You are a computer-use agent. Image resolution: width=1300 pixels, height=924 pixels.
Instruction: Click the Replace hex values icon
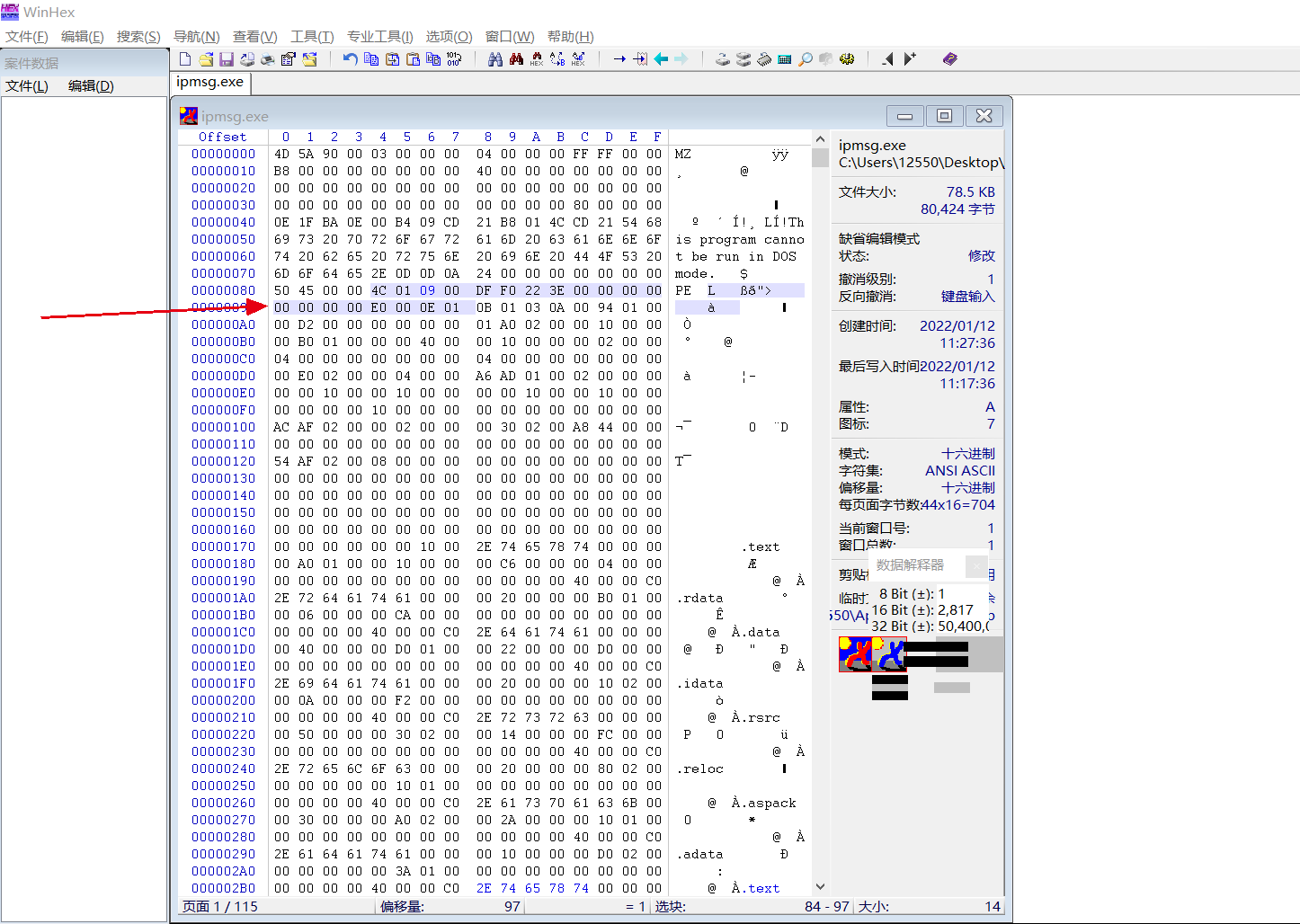578,59
